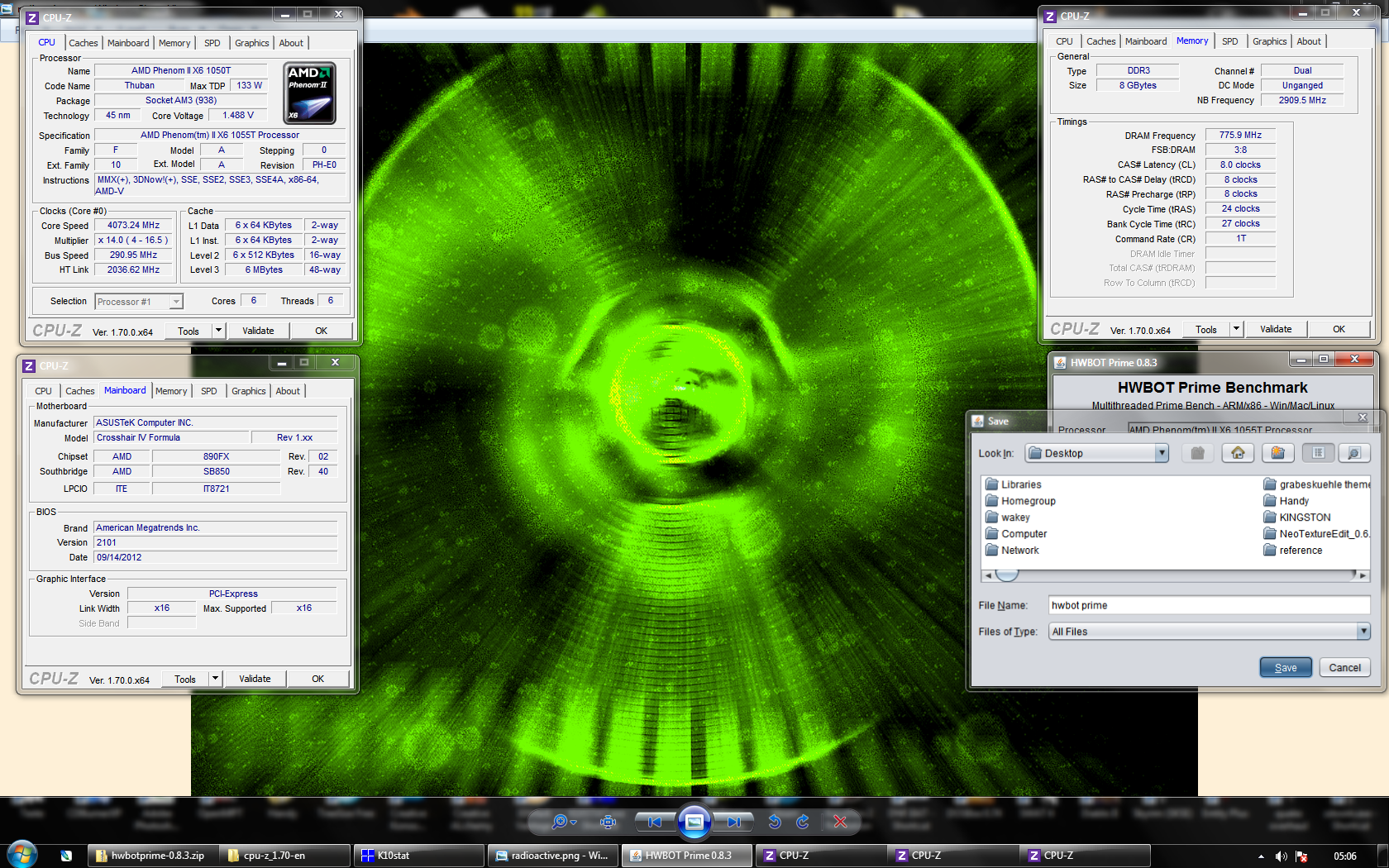Open zoom dropdown arrow in photo viewer
This screenshot has width=1389, height=868.
tap(573, 823)
